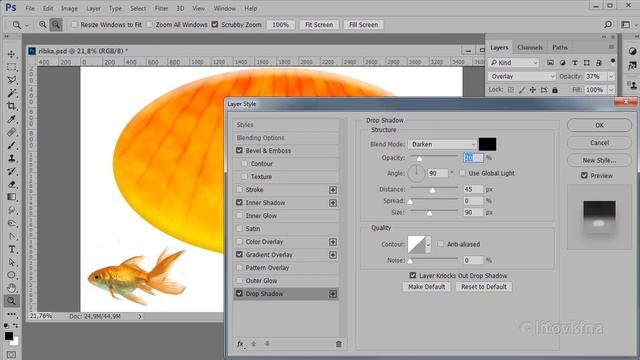Open layer Fill 100% dropdown arrow
The width and height of the screenshot is (640, 360).
[611, 90]
